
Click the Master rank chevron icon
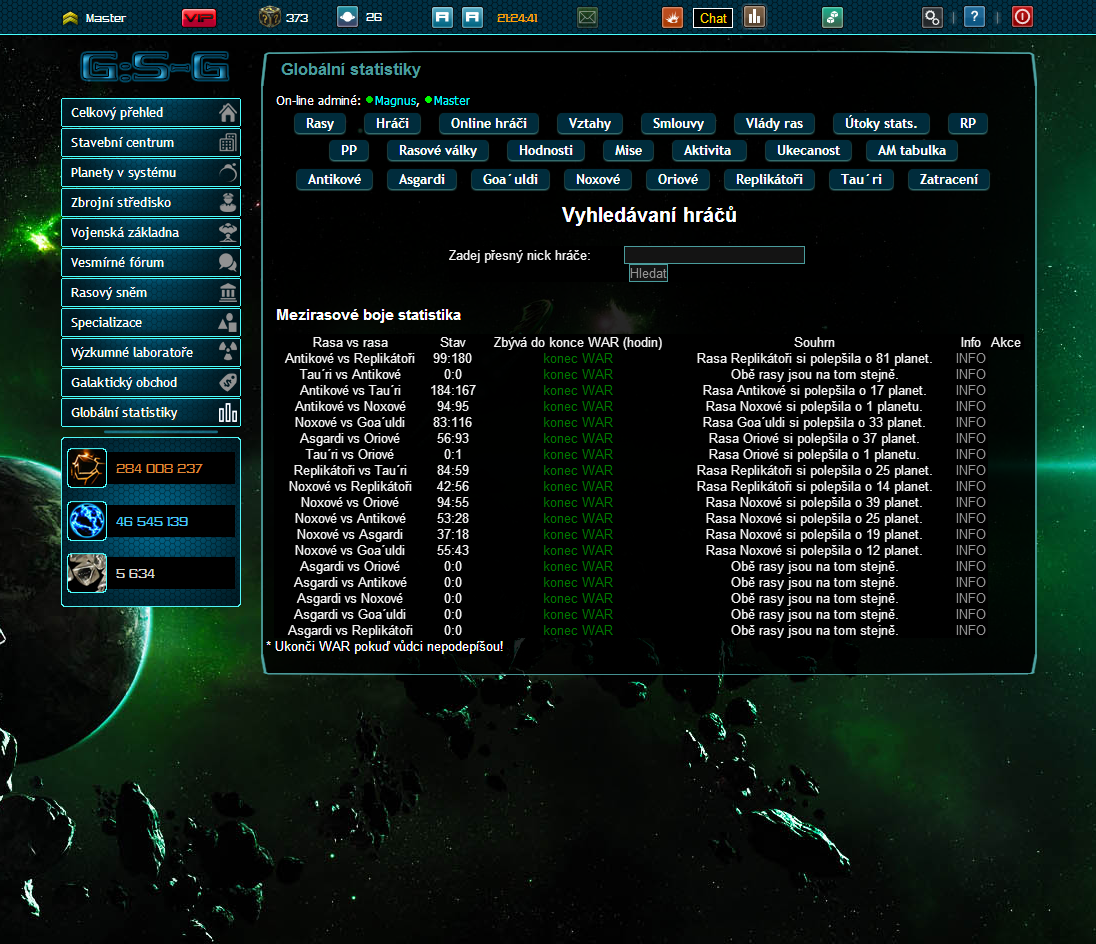pyautogui.click(x=70, y=18)
